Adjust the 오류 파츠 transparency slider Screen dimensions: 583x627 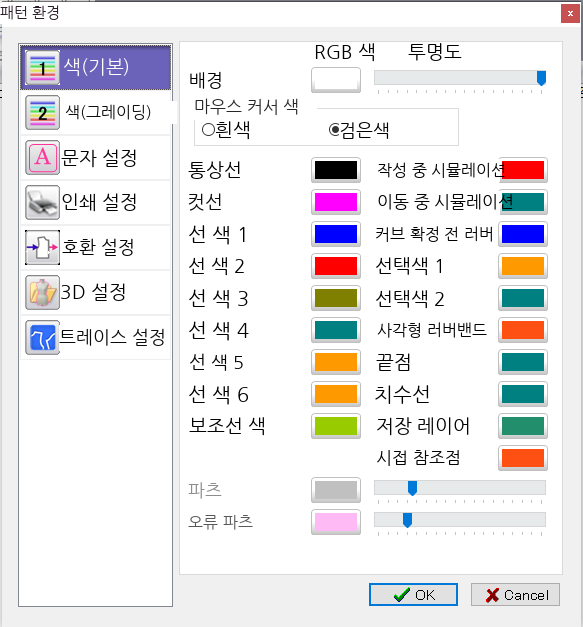pos(460,520)
